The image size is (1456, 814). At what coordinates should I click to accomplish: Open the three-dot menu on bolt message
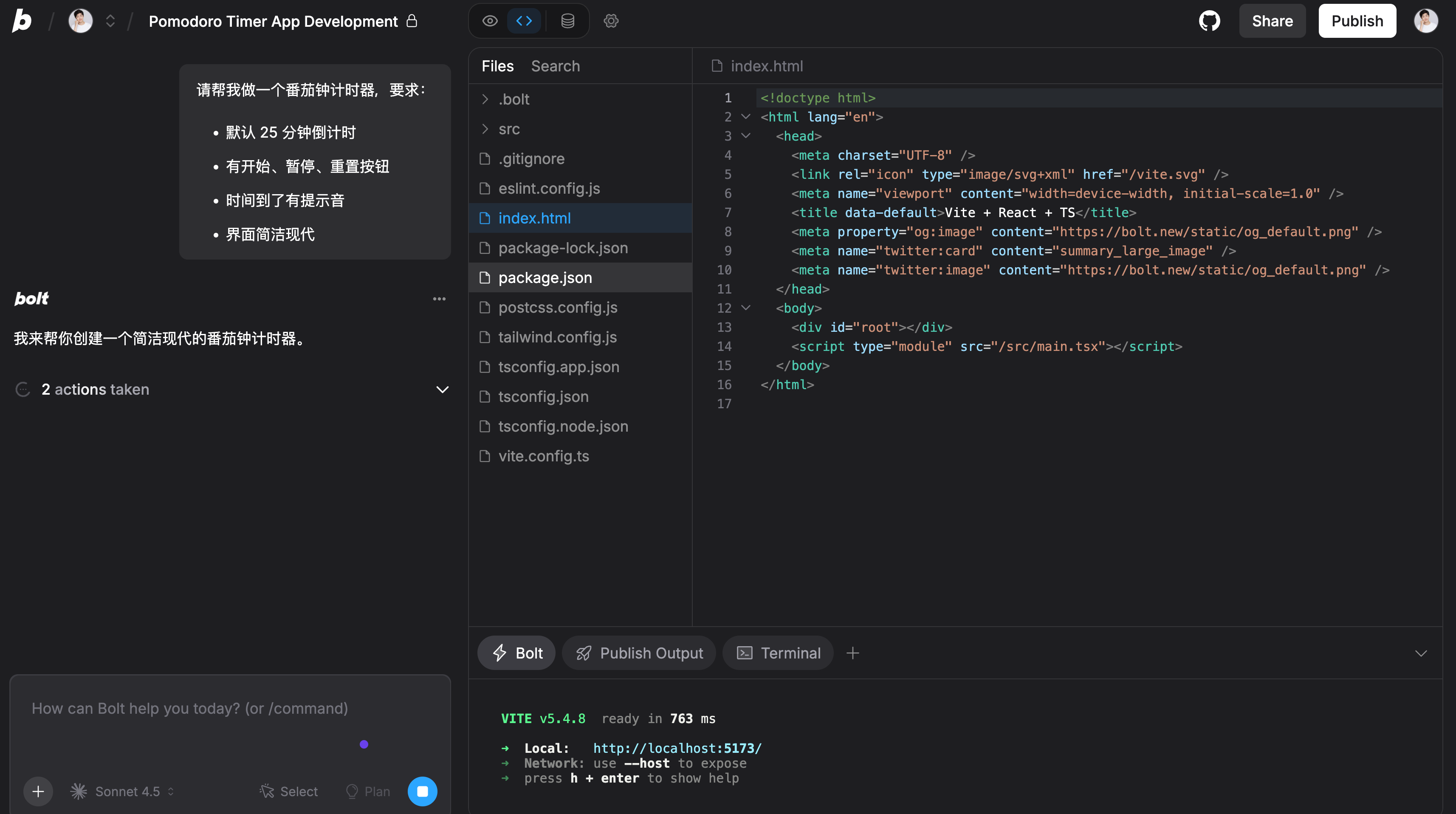pos(439,299)
